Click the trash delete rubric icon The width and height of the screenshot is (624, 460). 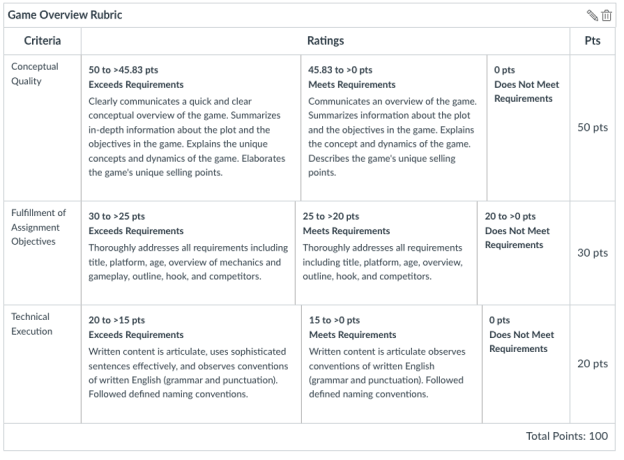606,16
